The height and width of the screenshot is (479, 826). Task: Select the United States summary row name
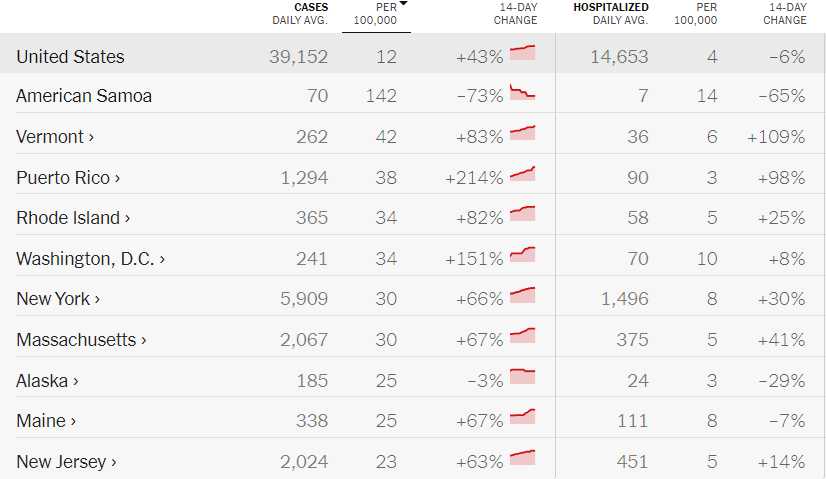[70, 57]
